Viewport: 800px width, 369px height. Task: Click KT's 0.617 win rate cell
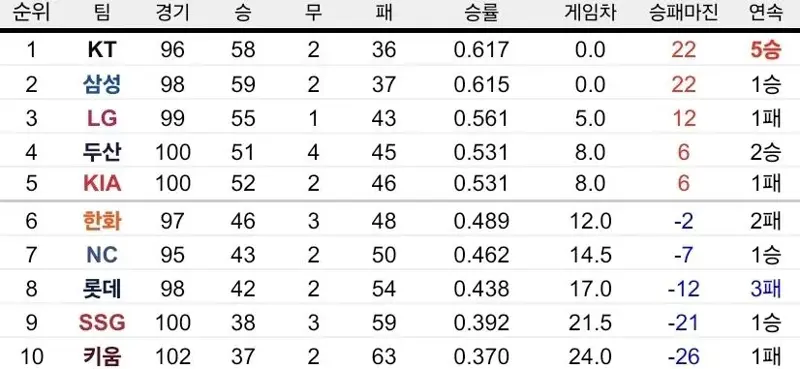point(481,50)
